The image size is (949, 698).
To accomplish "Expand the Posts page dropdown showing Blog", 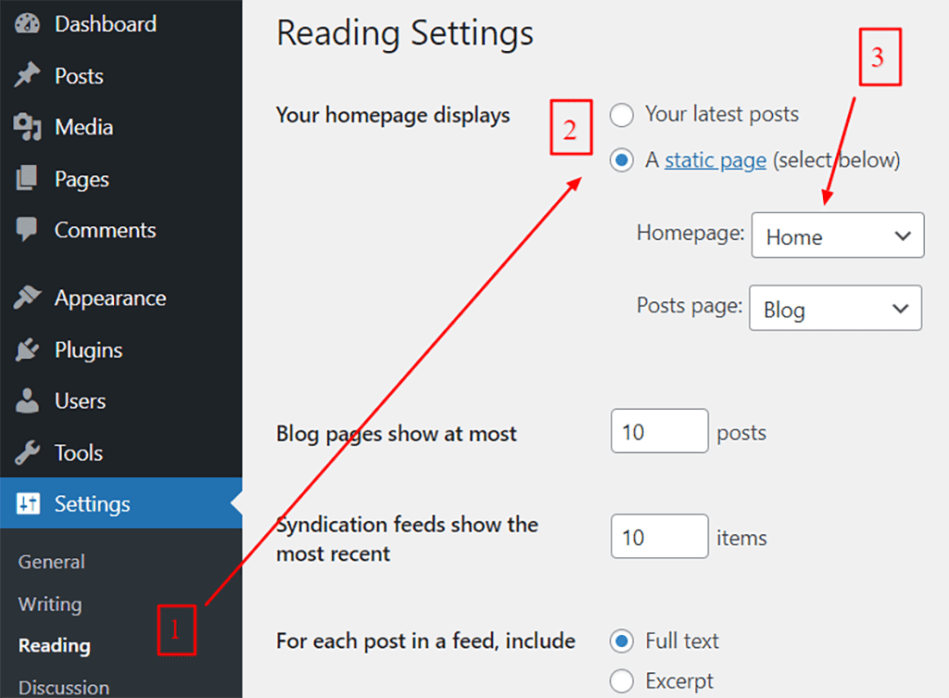I will point(835,309).
